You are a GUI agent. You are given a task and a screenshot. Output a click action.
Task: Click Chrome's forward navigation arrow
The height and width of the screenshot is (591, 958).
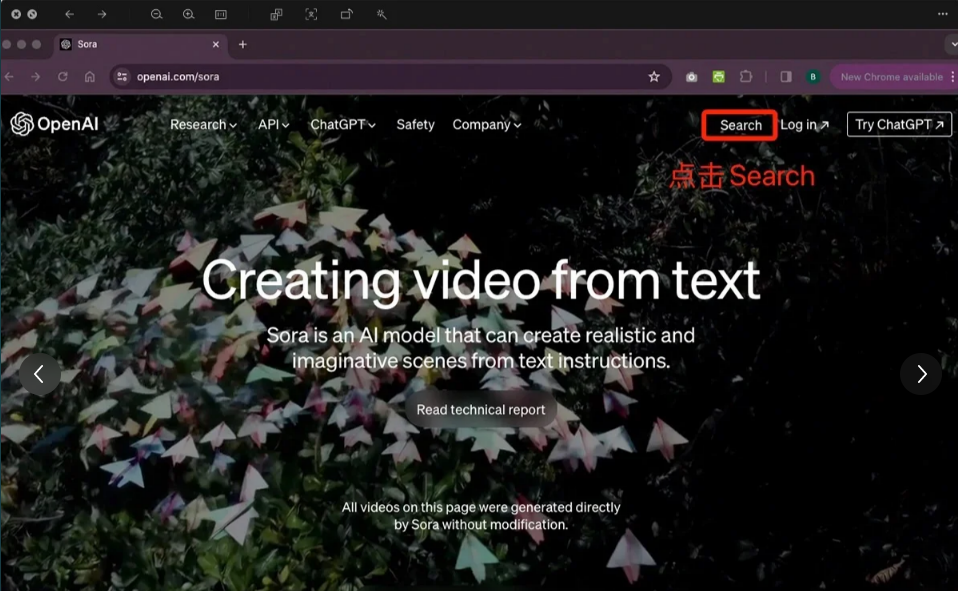point(35,76)
